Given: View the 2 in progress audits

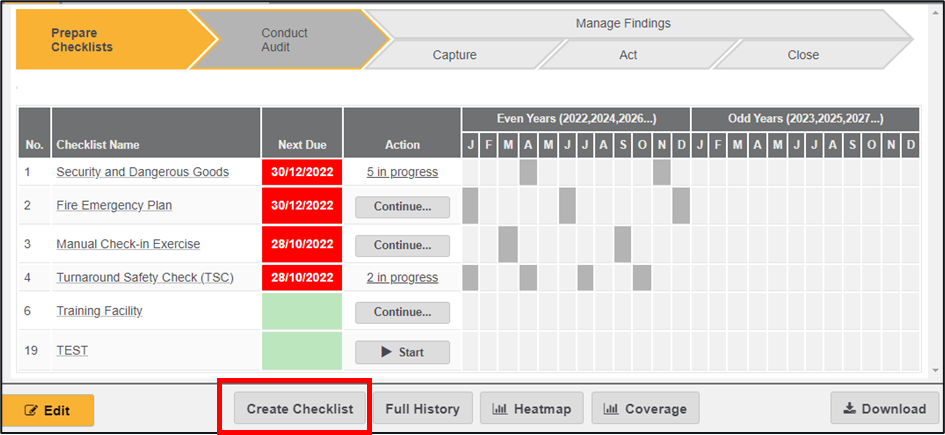Looking at the screenshot, I should click(402, 277).
